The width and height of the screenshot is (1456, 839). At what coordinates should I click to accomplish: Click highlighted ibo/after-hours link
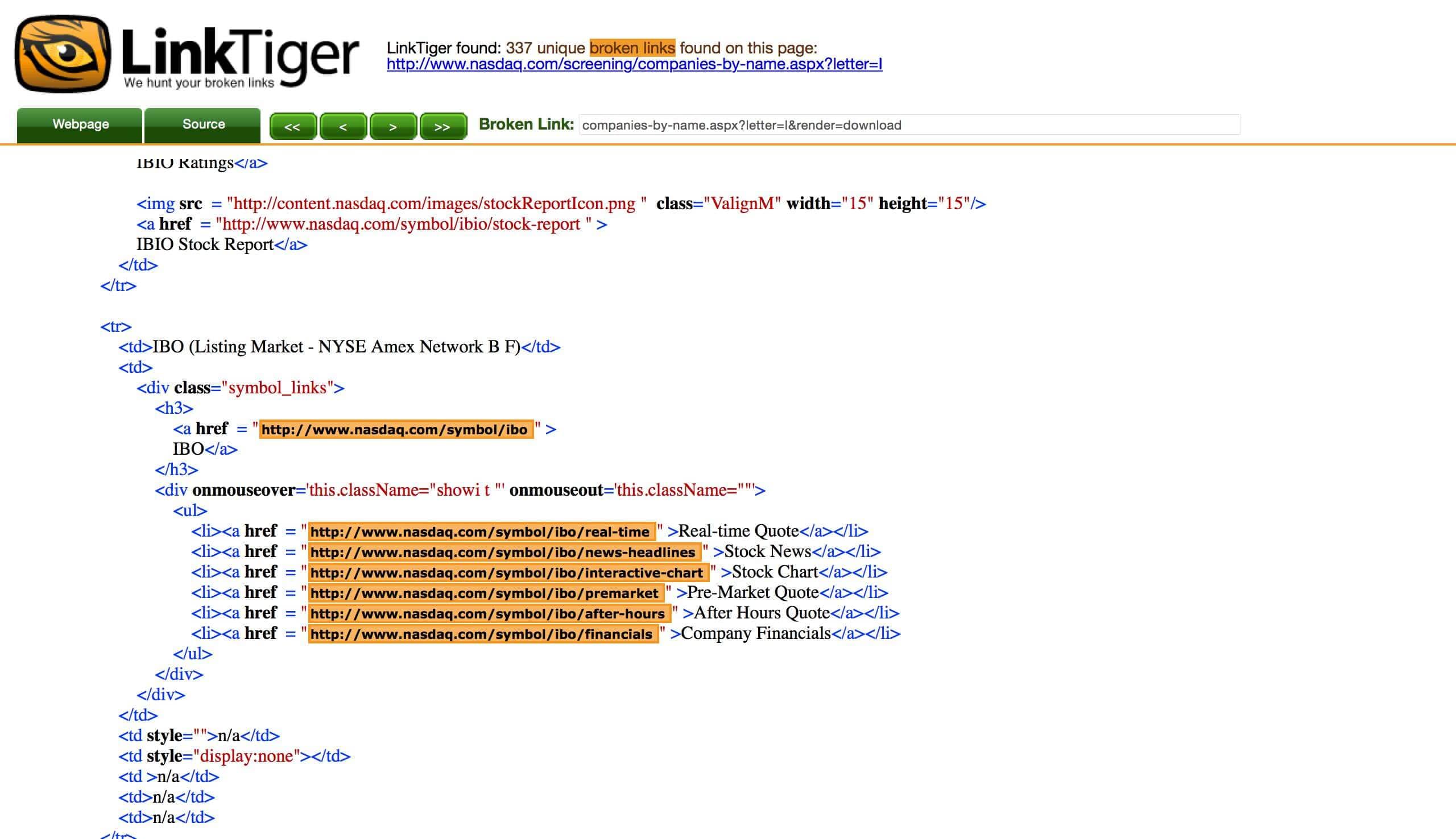click(489, 613)
